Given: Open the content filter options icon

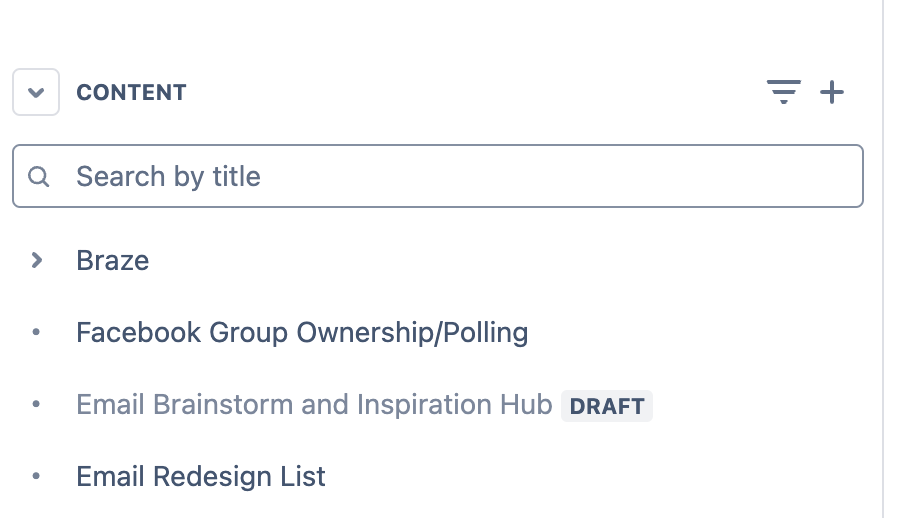Looking at the screenshot, I should [x=783, y=92].
